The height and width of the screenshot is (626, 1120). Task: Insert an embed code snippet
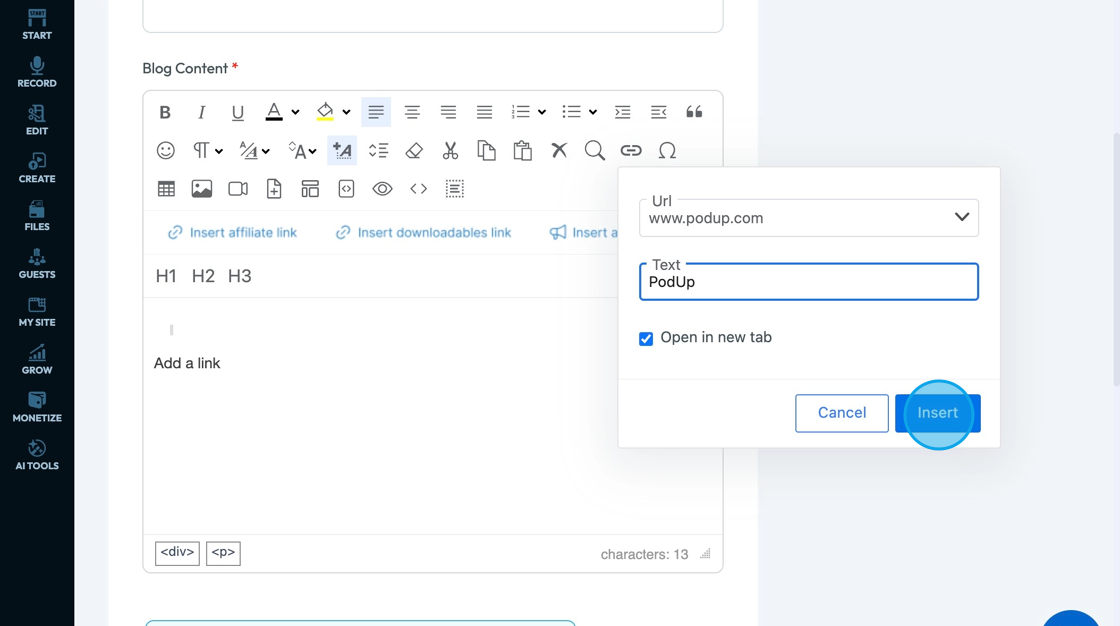coord(346,189)
